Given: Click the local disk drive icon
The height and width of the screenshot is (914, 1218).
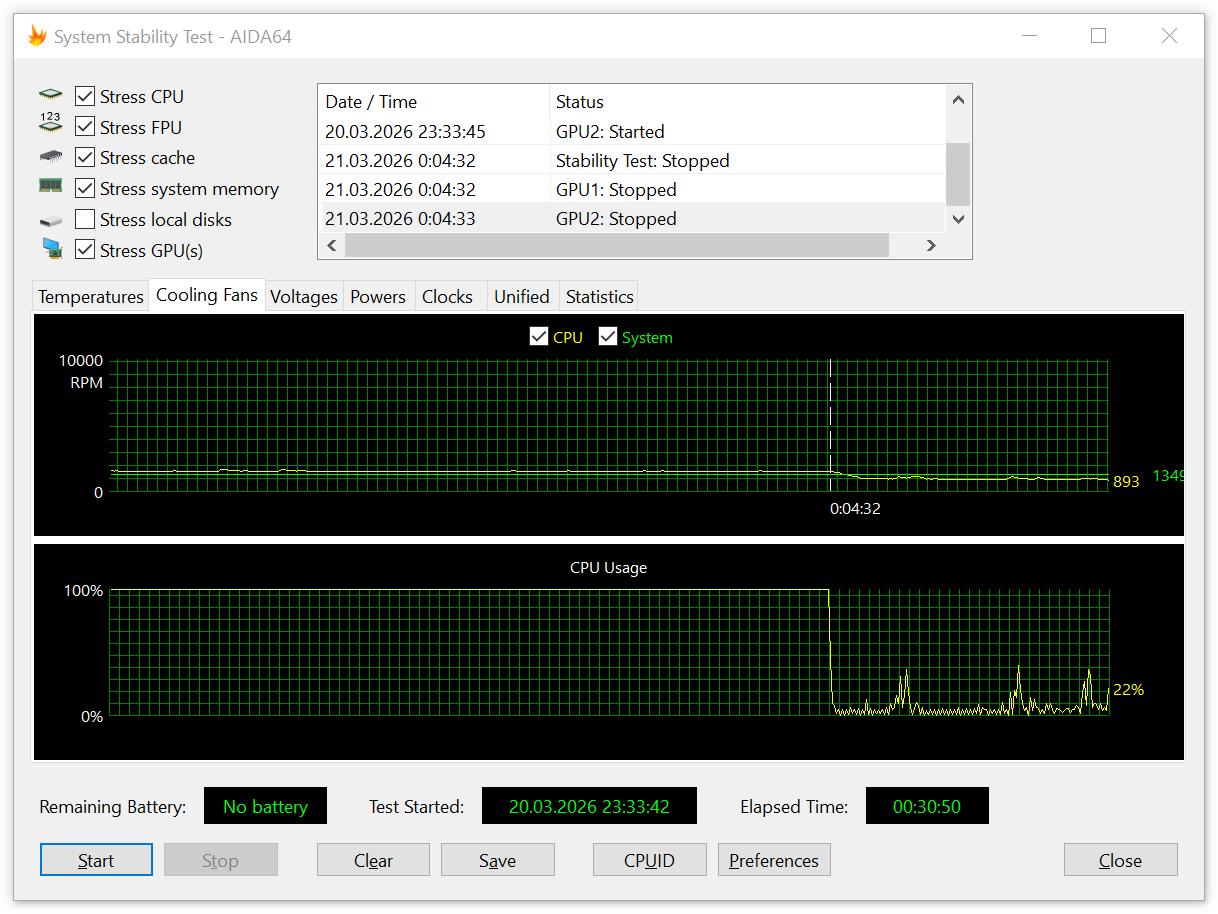Looking at the screenshot, I should (51, 220).
